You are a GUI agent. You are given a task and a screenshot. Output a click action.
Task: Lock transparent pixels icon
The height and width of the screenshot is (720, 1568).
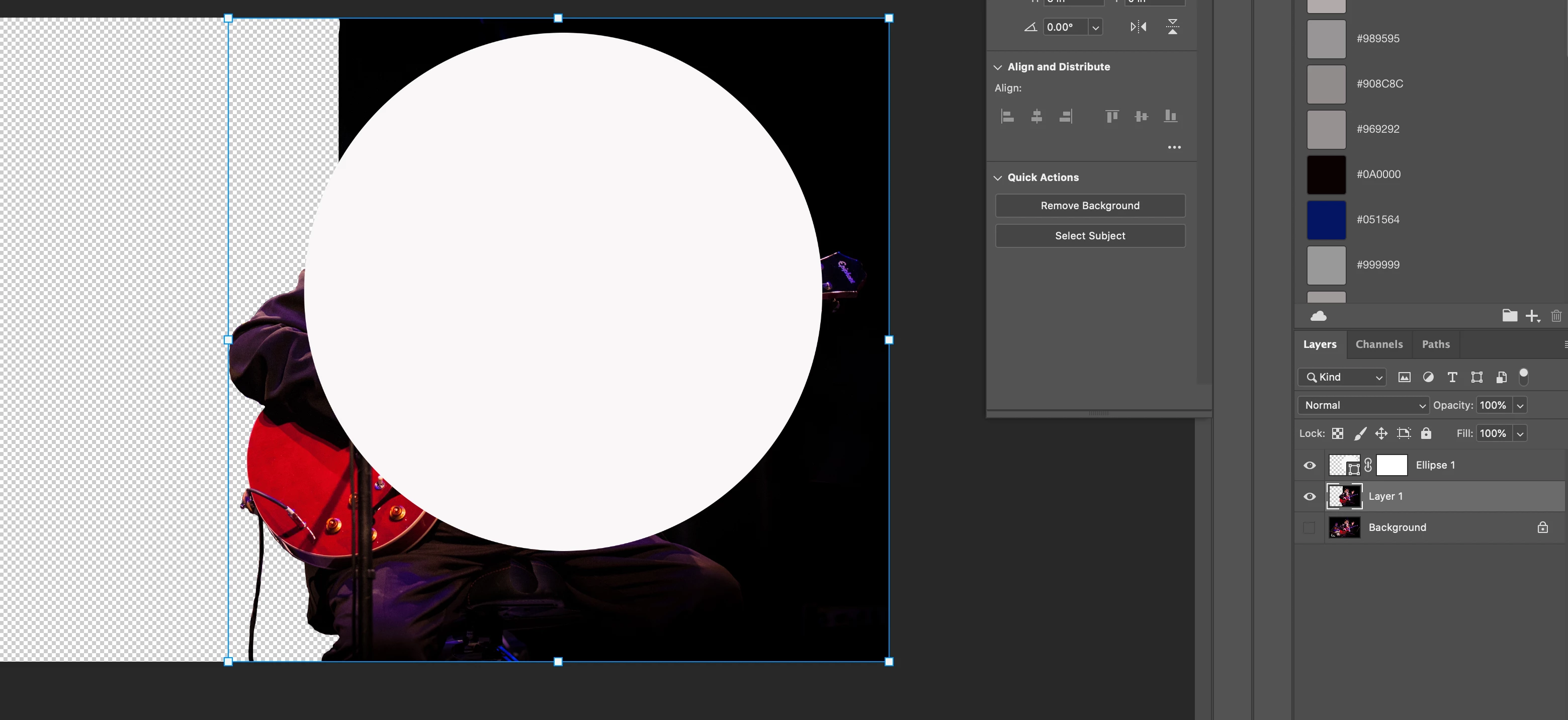tap(1337, 433)
